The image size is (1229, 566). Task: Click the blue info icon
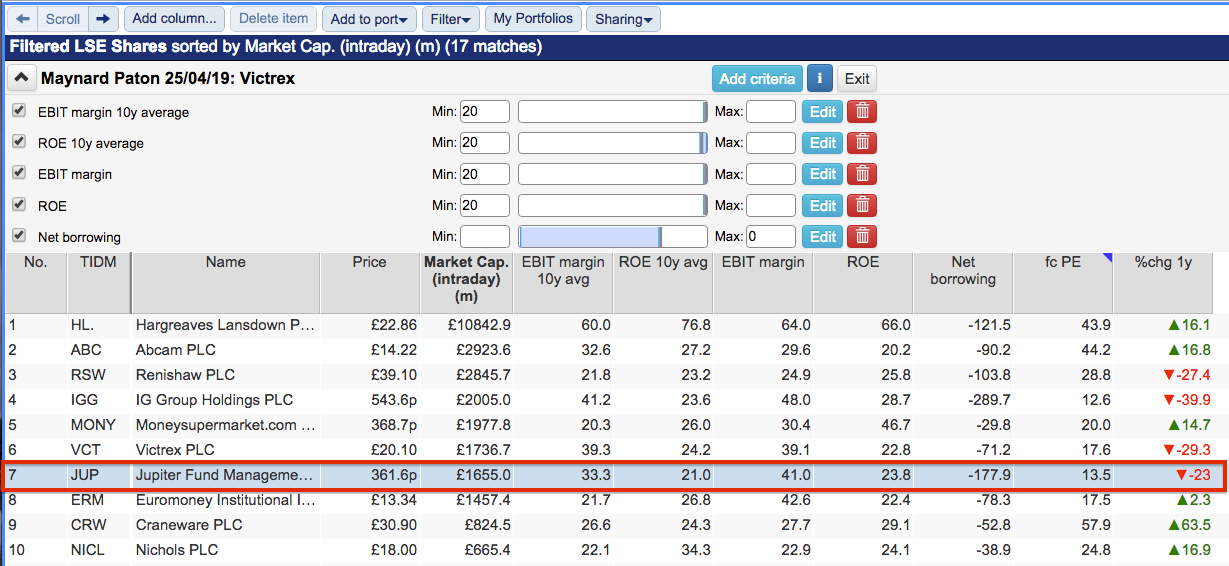click(820, 78)
